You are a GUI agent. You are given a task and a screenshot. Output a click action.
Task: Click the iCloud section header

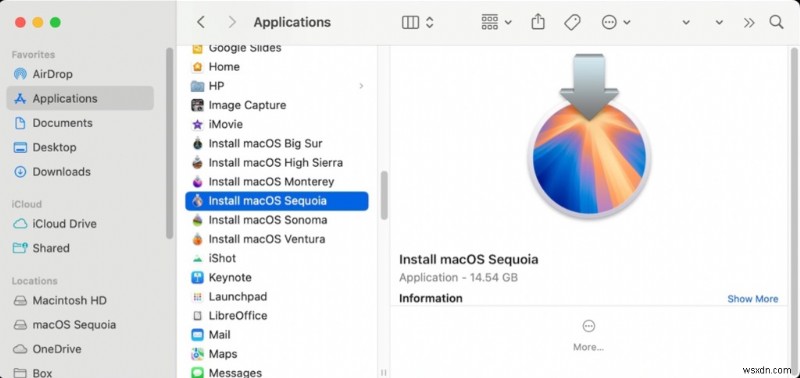27,204
